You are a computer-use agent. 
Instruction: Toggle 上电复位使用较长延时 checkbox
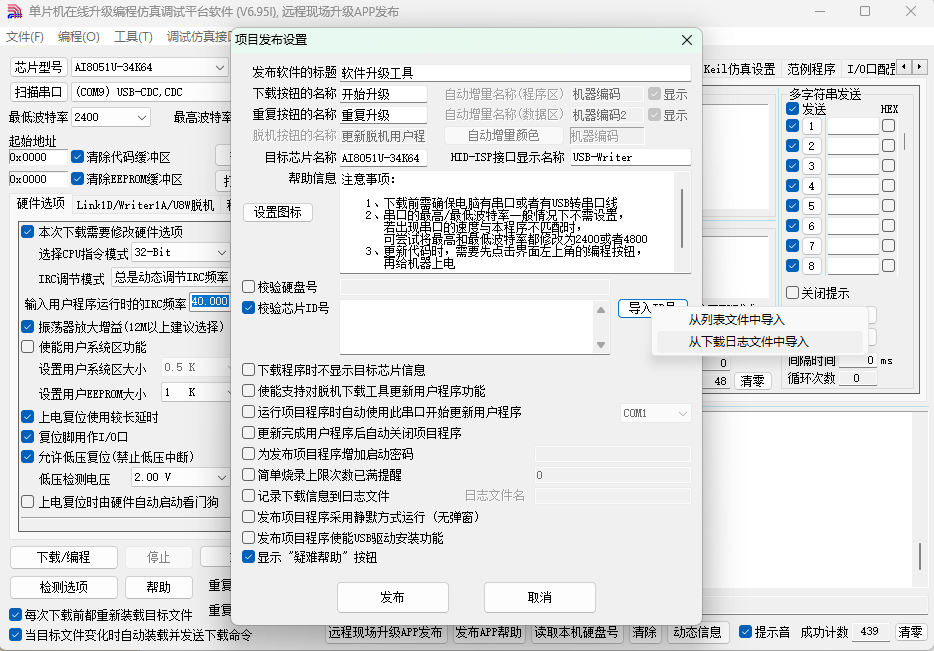click(x=27, y=416)
